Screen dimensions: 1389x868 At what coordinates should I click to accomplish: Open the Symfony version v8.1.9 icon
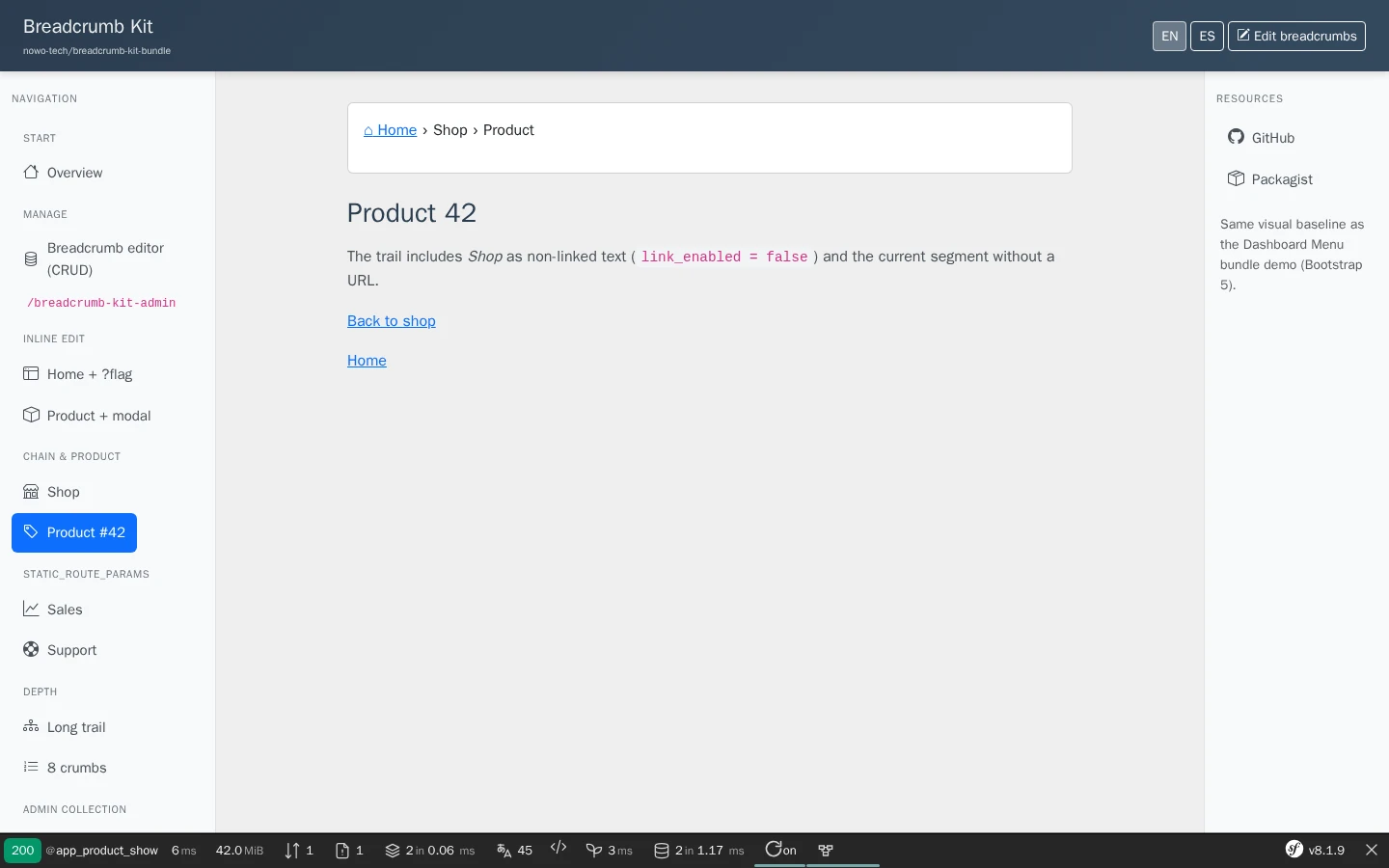(1294, 850)
